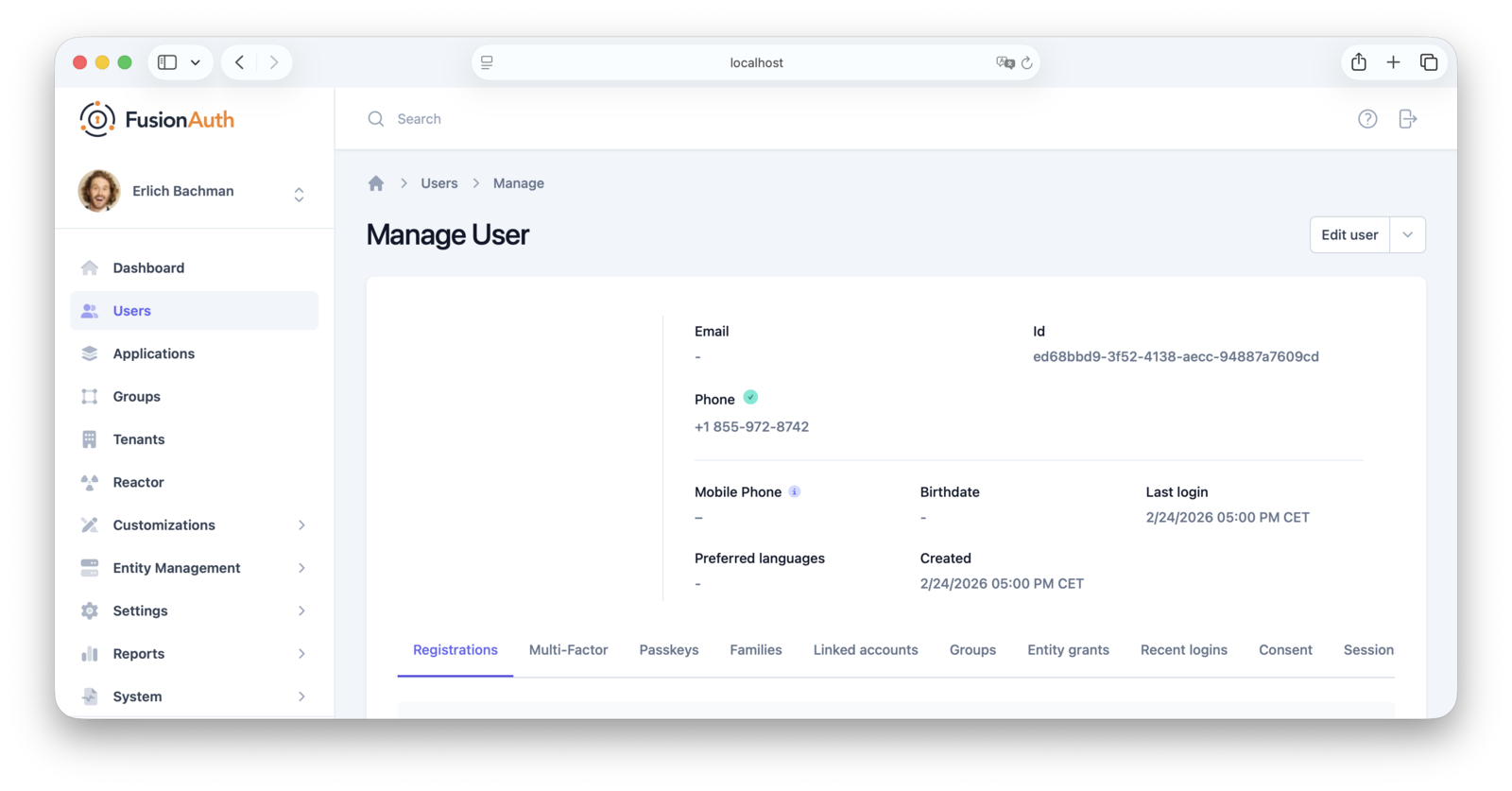
Task: Open the help question mark icon
Action: 1367,119
